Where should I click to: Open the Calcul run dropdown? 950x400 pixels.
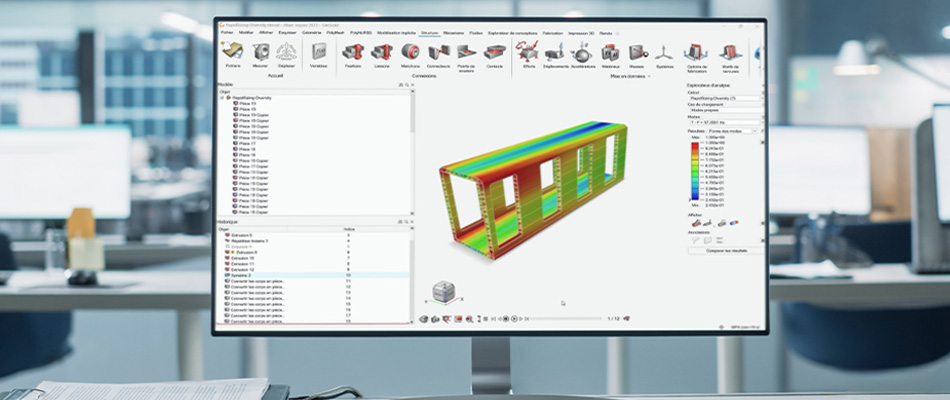coord(725,98)
